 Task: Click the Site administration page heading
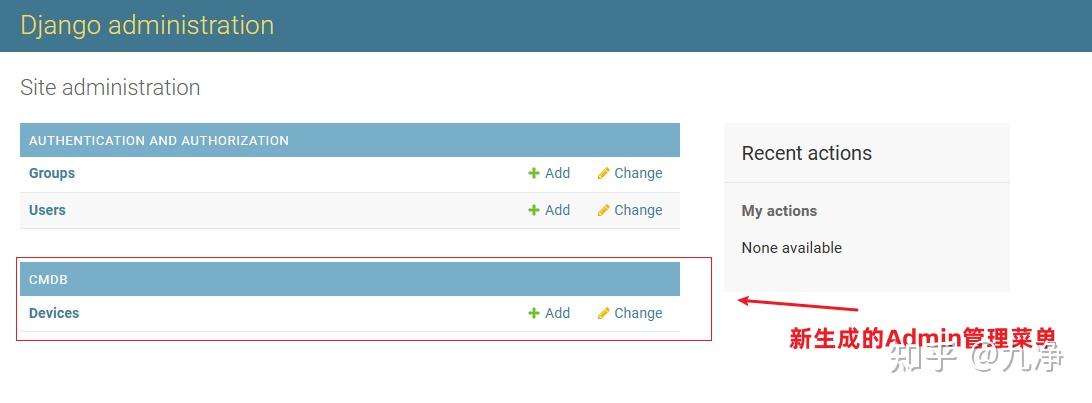tap(110, 88)
